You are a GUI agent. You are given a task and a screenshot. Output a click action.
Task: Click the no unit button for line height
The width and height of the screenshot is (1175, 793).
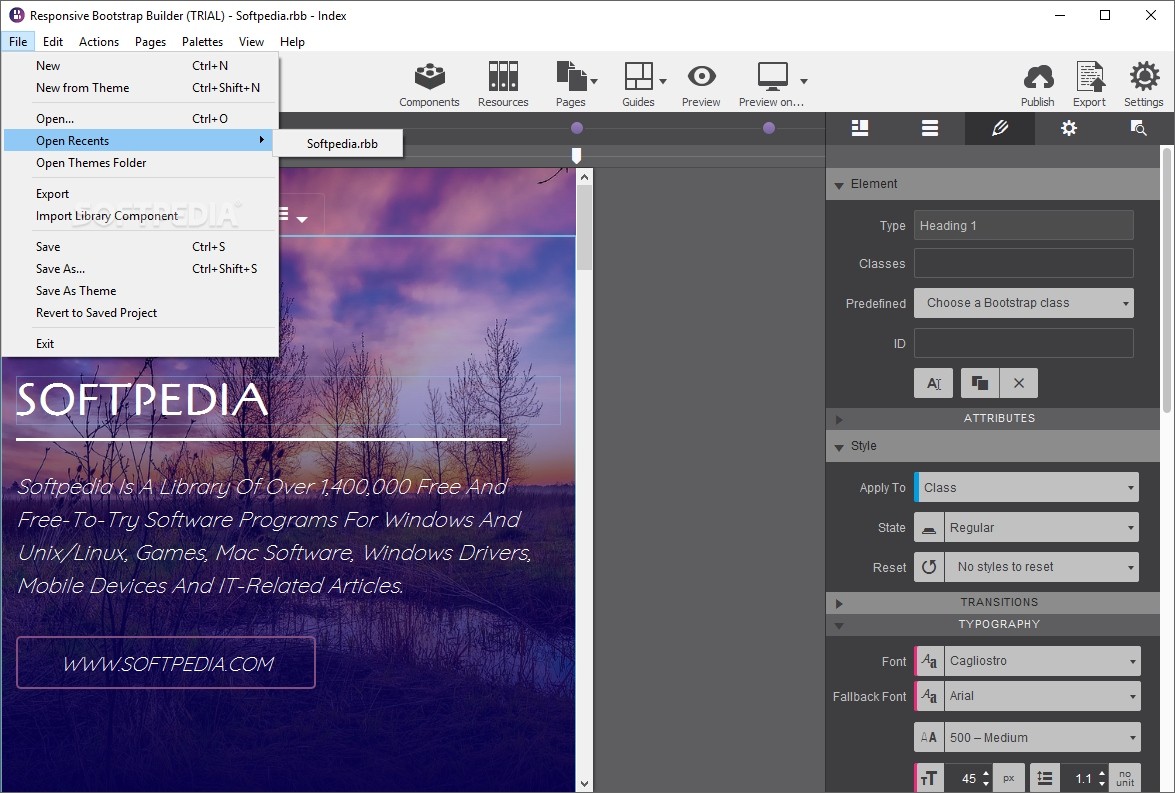(1125, 778)
